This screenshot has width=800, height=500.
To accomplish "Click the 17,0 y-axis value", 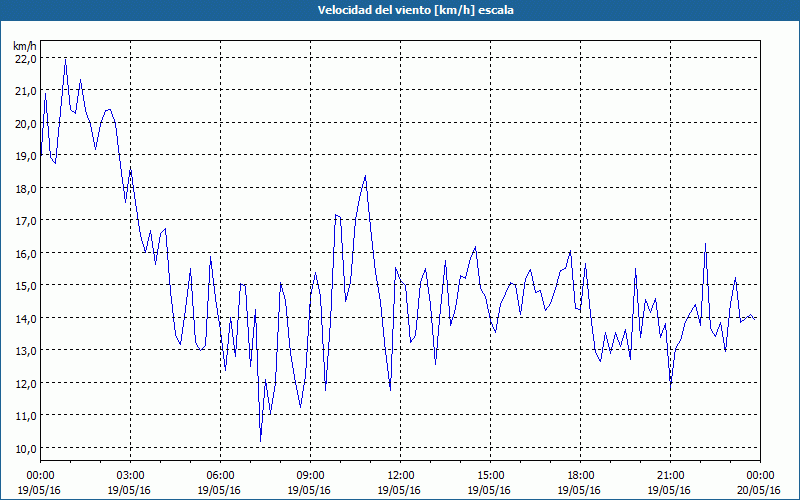I will (26, 221).
